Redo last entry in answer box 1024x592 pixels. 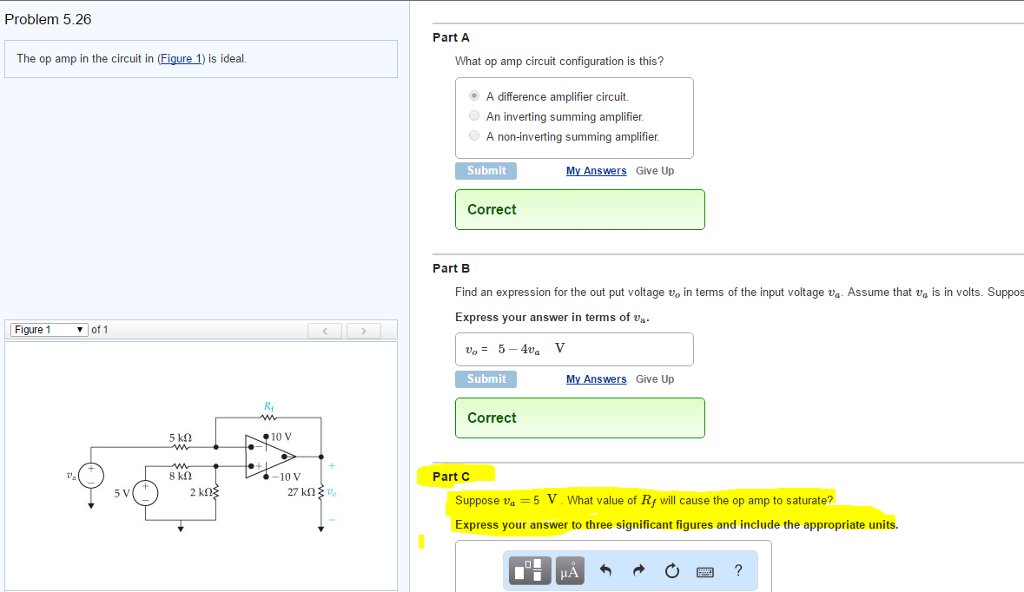pyautogui.click(x=639, y=571)
